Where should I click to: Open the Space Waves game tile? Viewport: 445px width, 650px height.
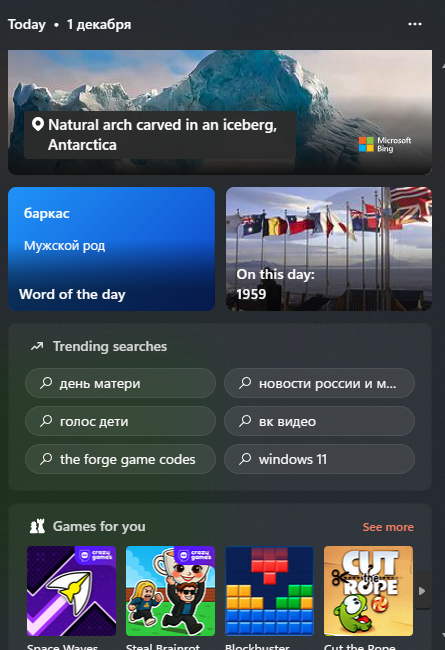(x=71, y=591)
